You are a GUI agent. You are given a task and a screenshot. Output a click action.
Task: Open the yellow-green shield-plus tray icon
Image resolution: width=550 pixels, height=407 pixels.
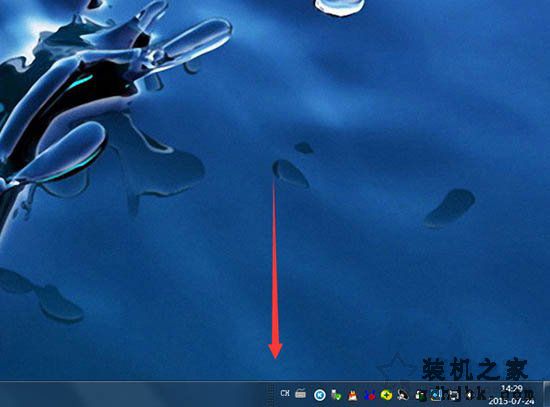[x=386, y=395]
